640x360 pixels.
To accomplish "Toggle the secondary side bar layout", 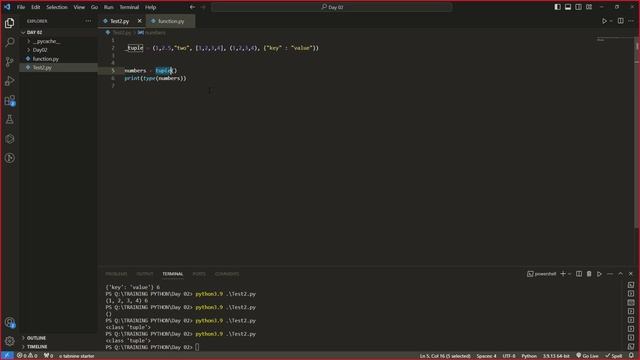I will (x=578, y=7).
